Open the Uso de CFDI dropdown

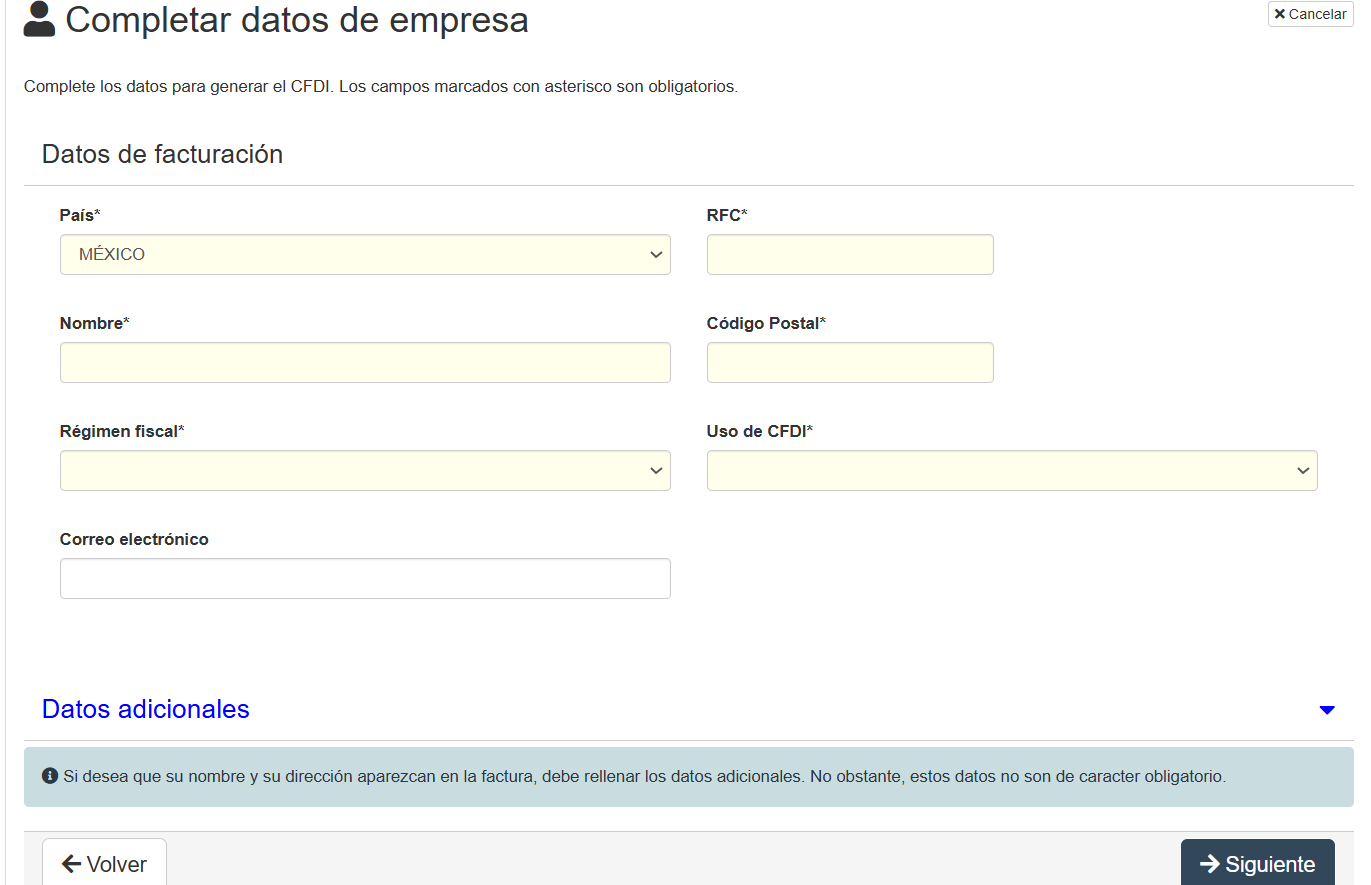(x=1012, y=470)
